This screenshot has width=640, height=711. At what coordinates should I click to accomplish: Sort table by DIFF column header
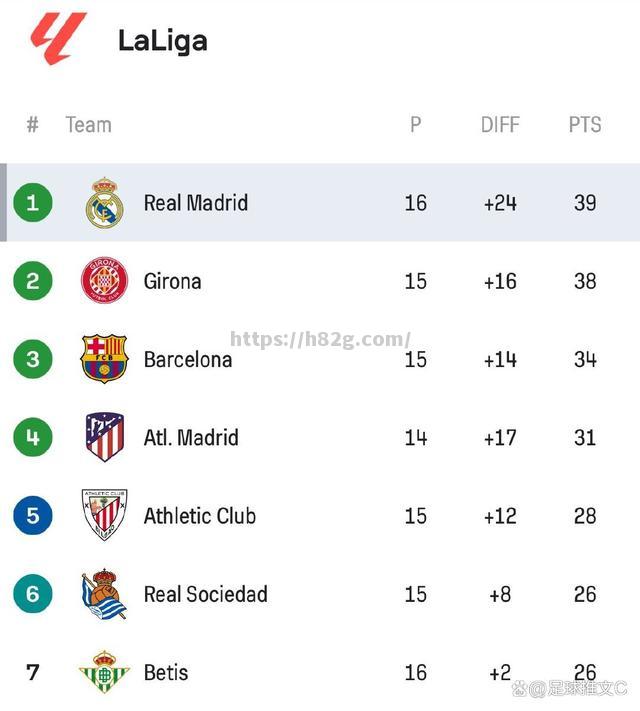click(x=500, y=125)
